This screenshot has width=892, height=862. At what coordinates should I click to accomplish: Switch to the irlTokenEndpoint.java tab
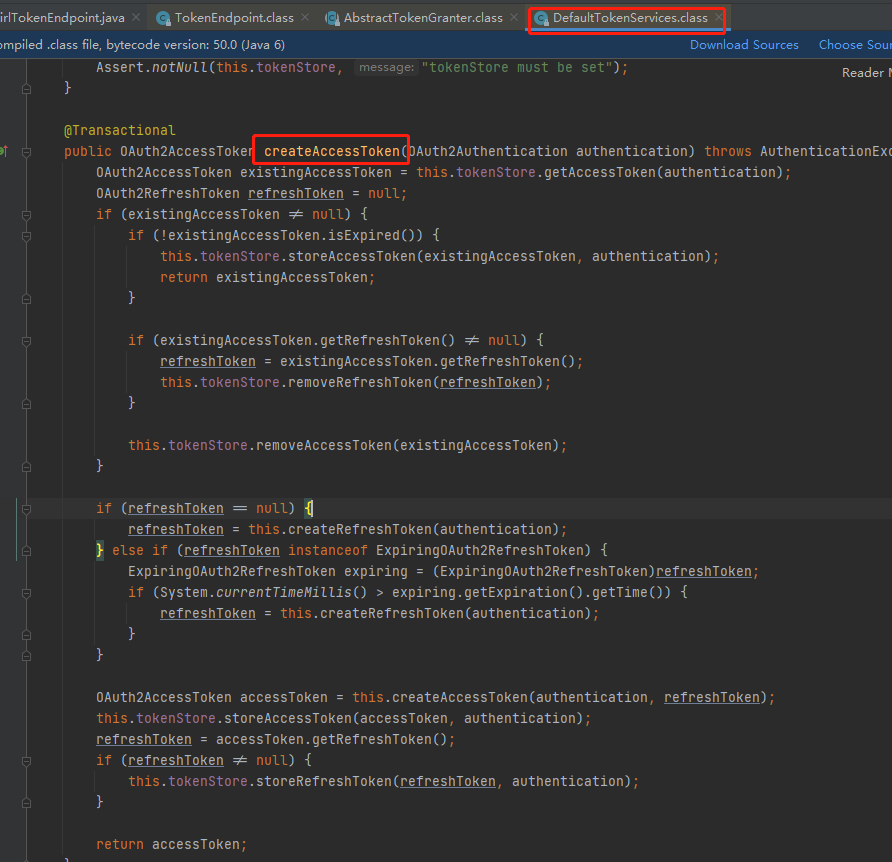pos(62,18)
